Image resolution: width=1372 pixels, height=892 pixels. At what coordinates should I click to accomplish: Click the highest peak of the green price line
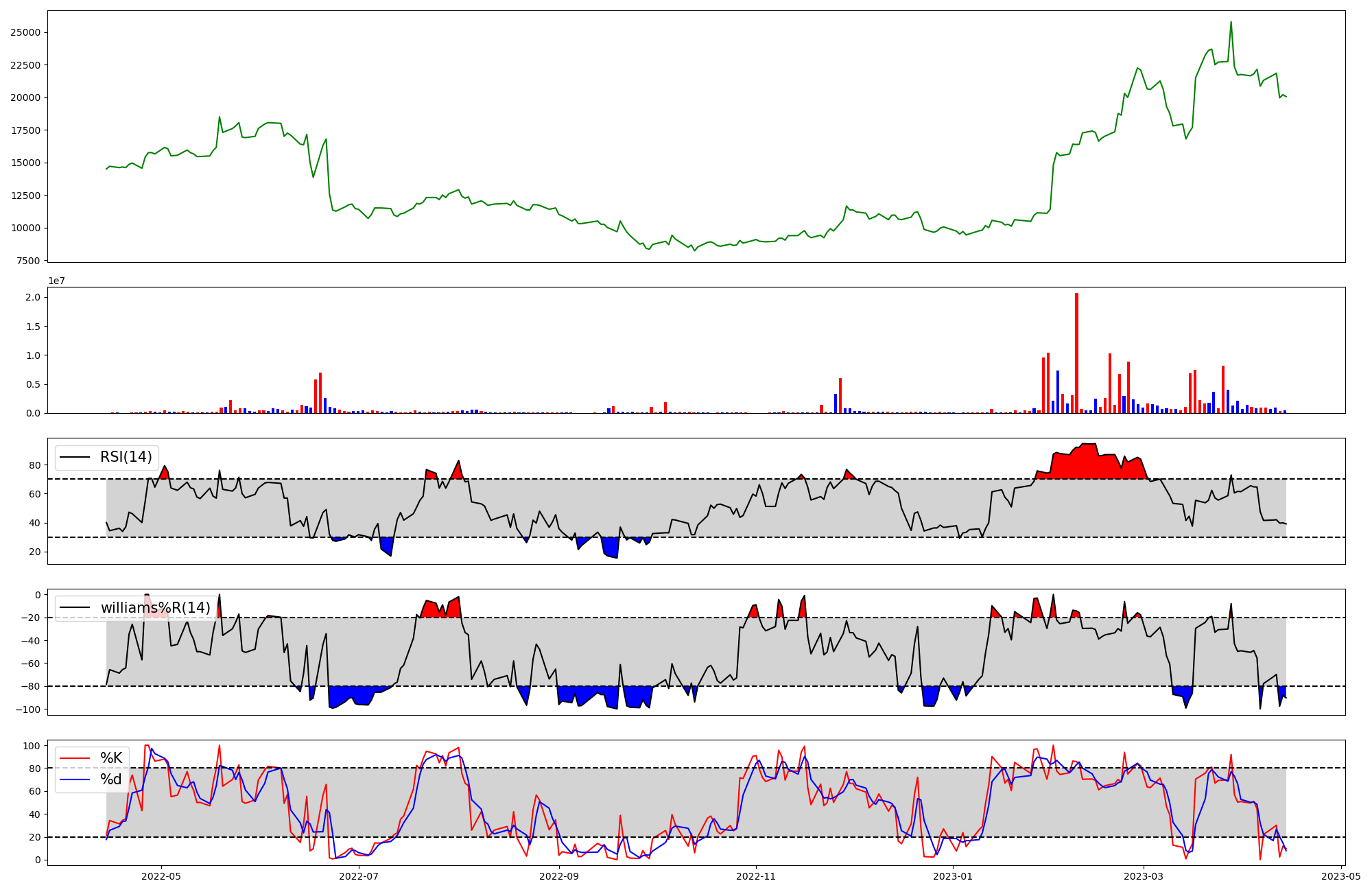click(1231, 23)
